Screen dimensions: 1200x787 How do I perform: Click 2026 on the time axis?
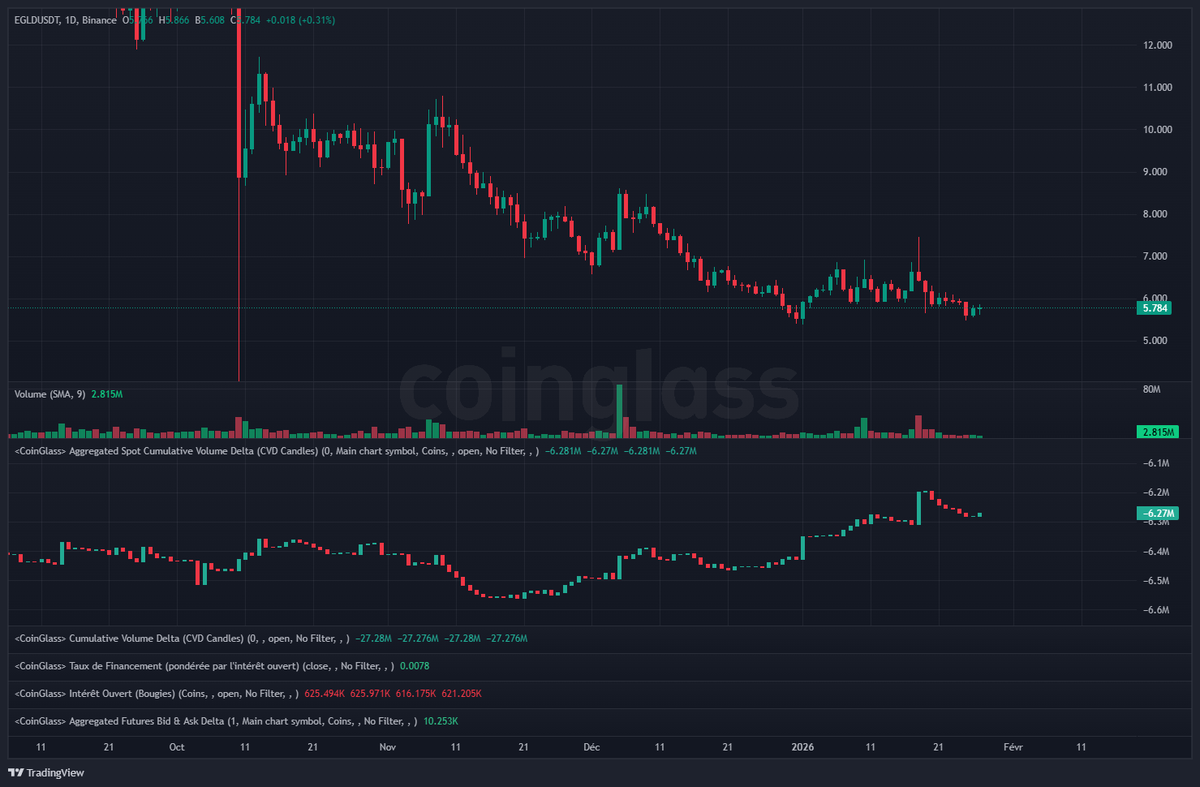803,747
